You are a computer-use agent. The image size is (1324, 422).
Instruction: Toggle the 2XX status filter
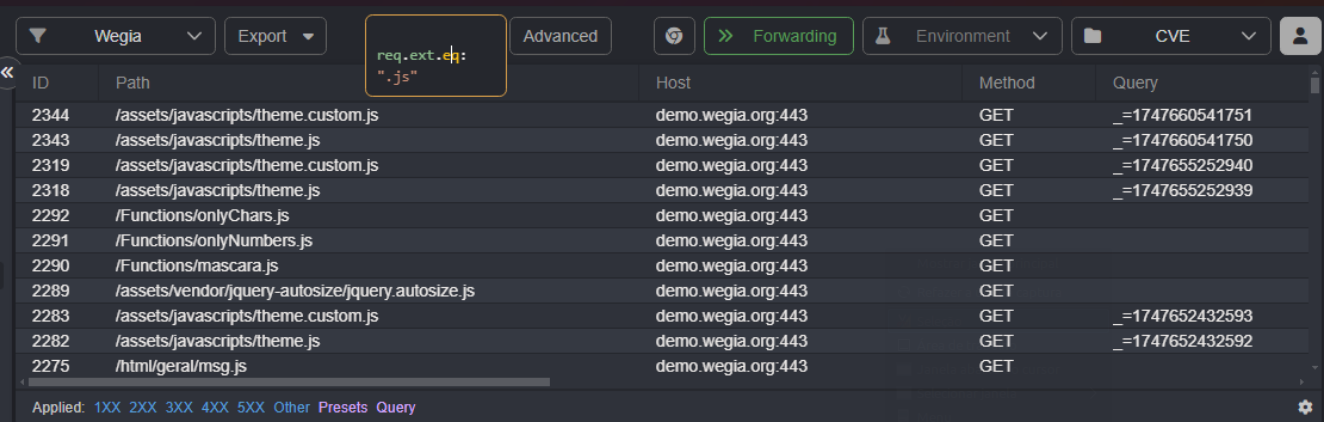tap(143, 407)
